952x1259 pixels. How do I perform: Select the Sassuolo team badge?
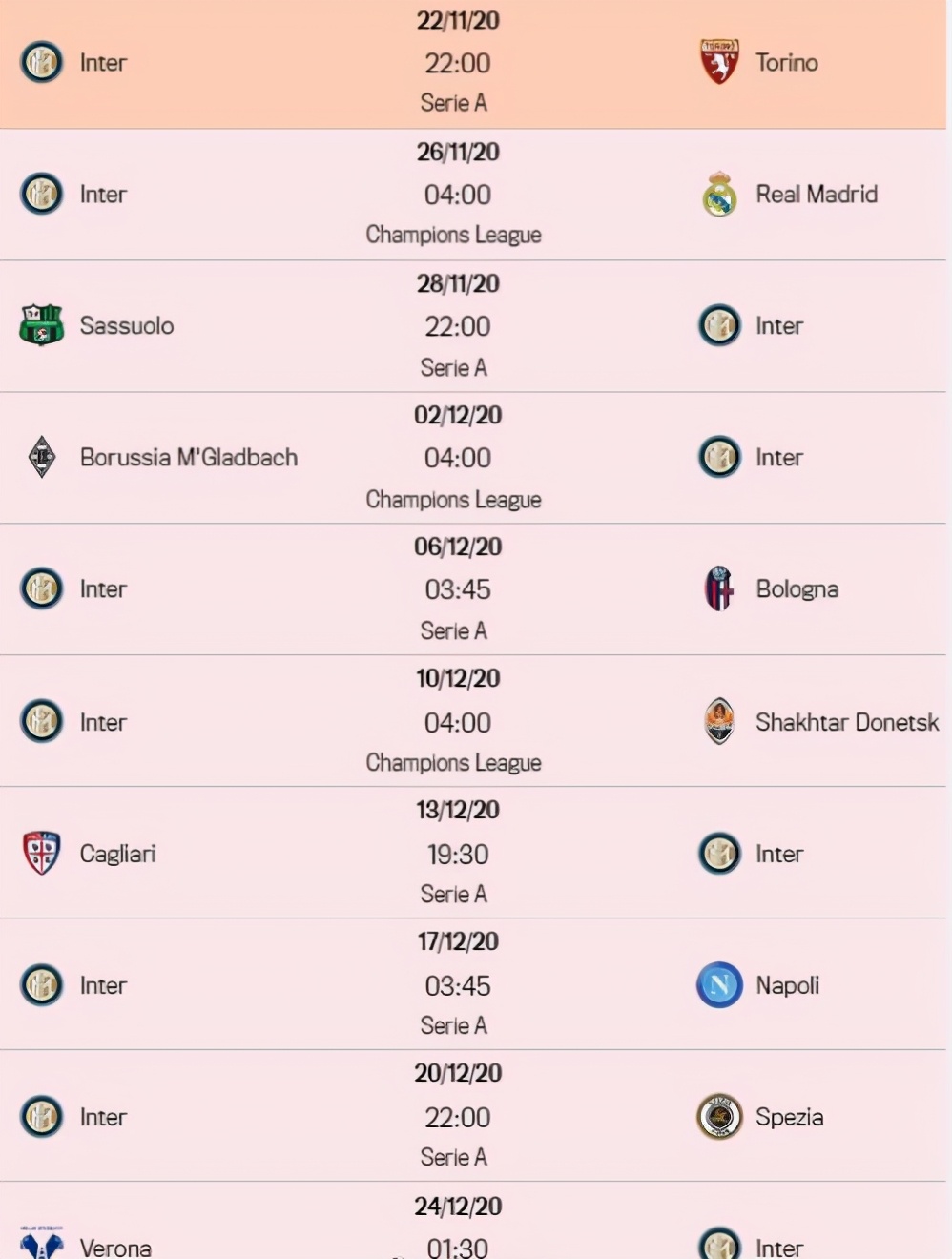[x=41, y=326]
